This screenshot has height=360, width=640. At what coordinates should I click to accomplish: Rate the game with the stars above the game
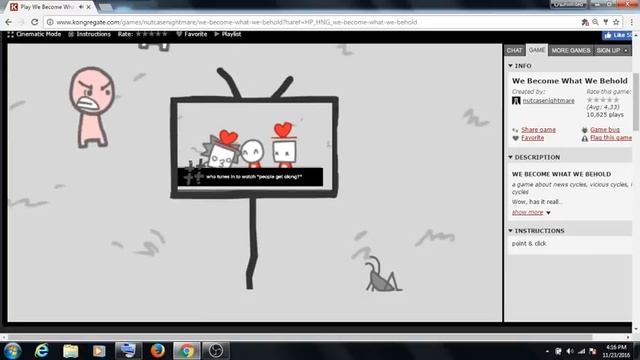pyautogui.click(x=152, y=34)
